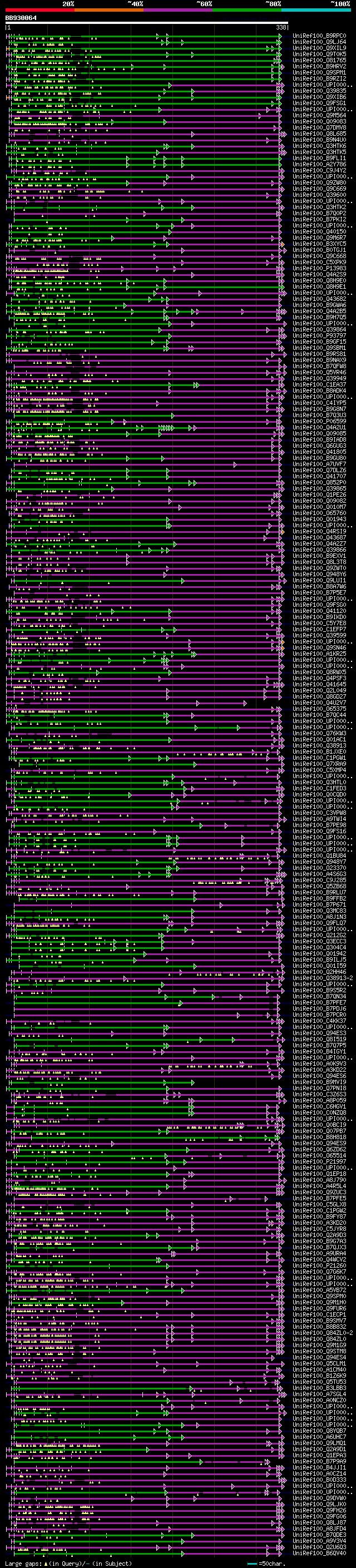Select the UniRef100_B9N4U0 label
Screen dimensions: 356x1568
tap(319, 140)
